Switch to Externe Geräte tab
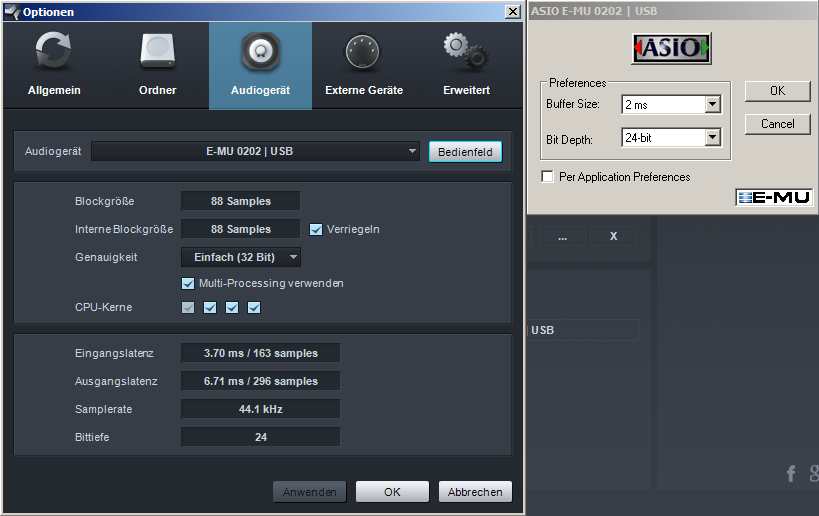This screenshot has height=516, width=819. [x=364, y=66]
